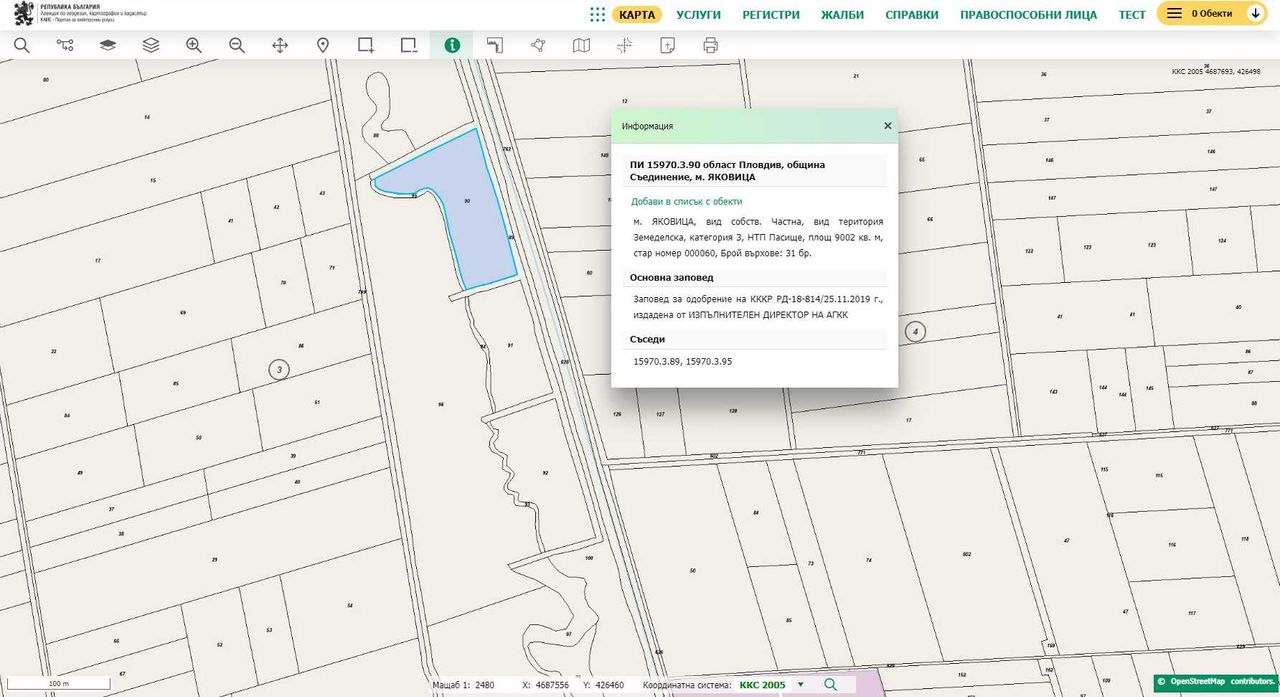This screenshot has height=697, width=1280.
Task: Open the coordinate system КKС 2005 dropdown
Action: click(772, 685)
